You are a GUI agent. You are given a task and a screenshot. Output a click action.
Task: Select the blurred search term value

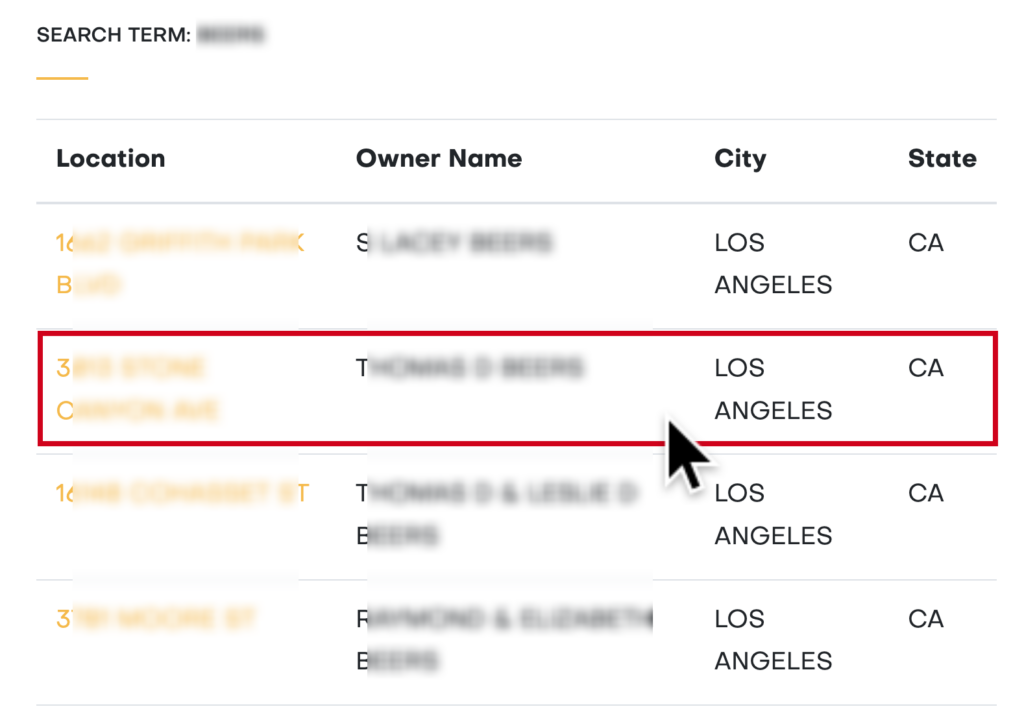231,35
